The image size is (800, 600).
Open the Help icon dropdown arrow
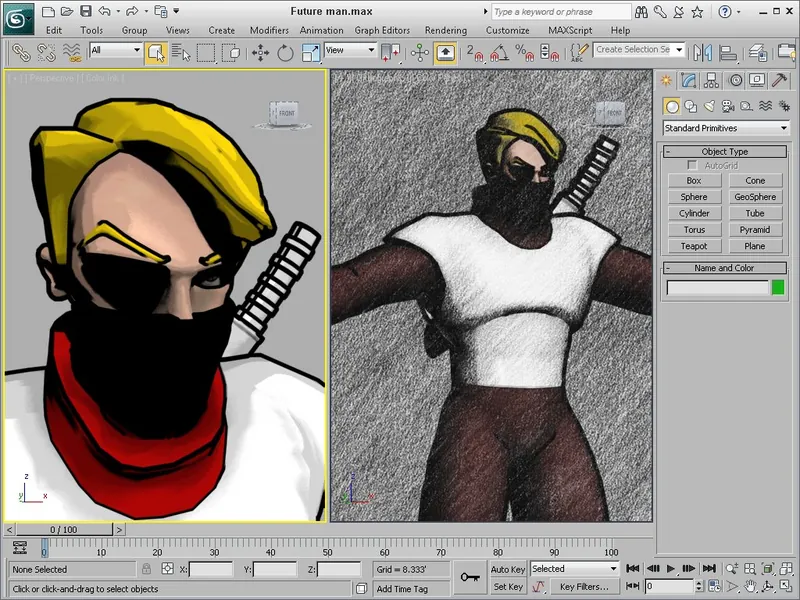click(x=738, y=11)
